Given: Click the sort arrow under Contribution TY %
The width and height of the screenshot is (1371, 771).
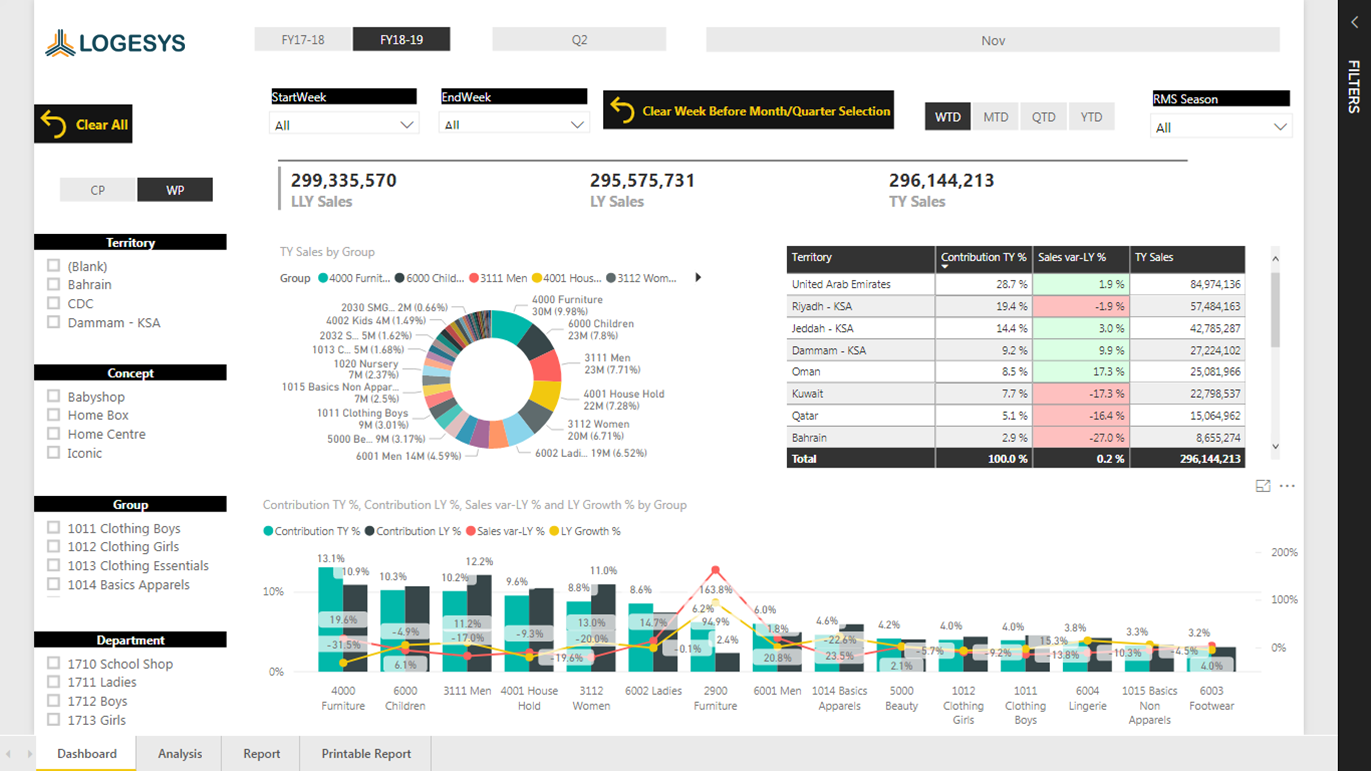Looking at the screenshot, I should [x=945, y=267].
